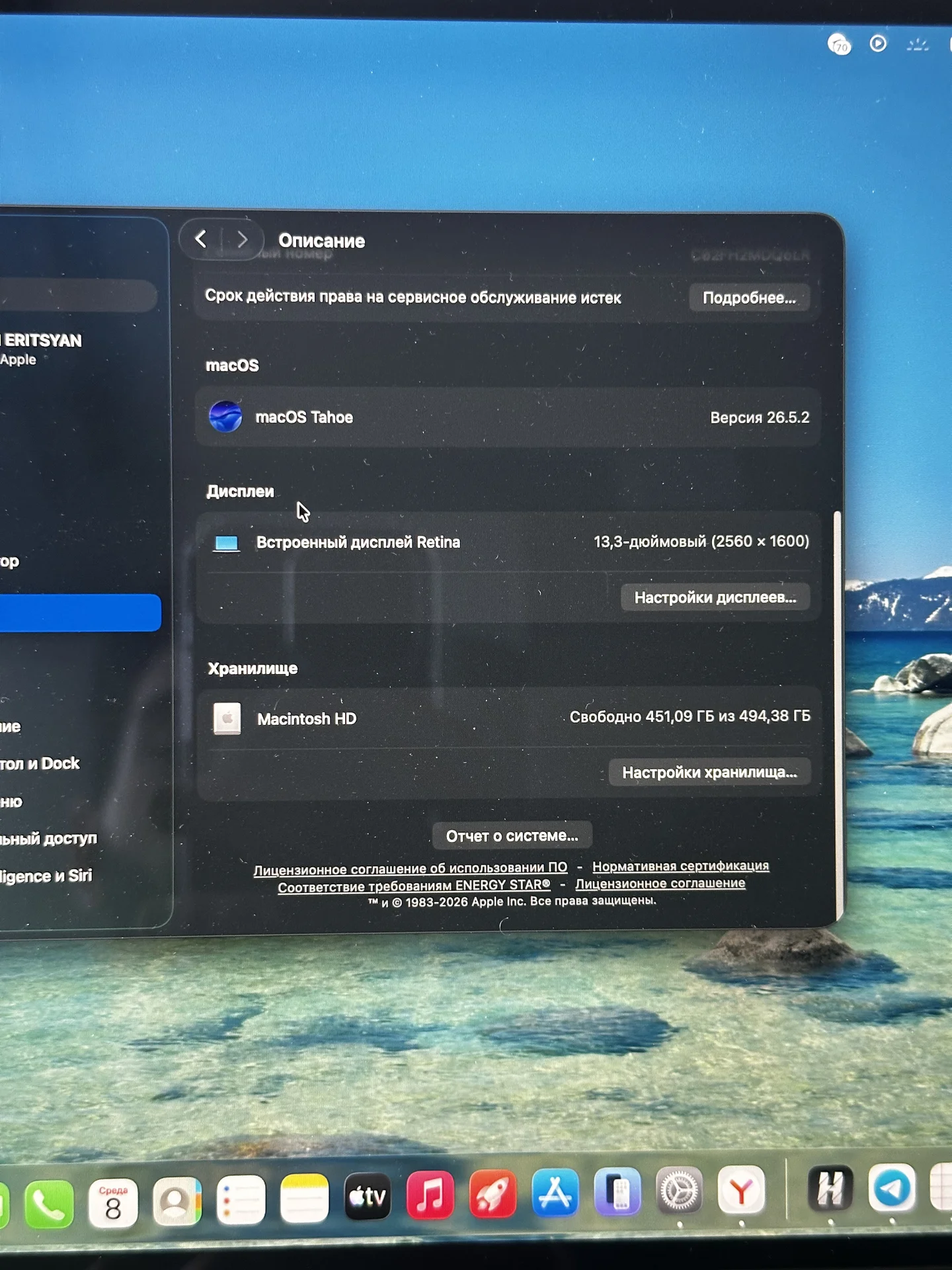Click the '1983-2026 Apple Inc.' copyright line
Viewport: 952px width, 1270px height.
click(x=512, y=902)
